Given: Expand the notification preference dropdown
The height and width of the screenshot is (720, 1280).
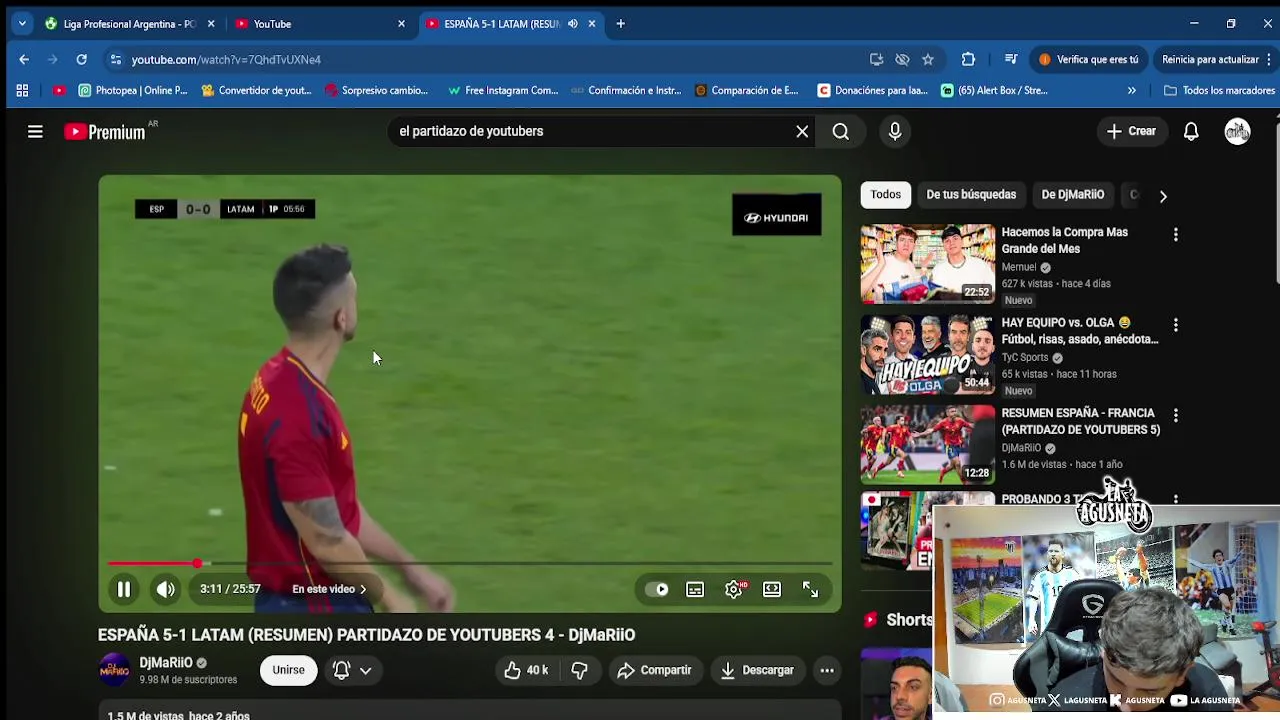Looking at the screenshot, I should [366, 670].
